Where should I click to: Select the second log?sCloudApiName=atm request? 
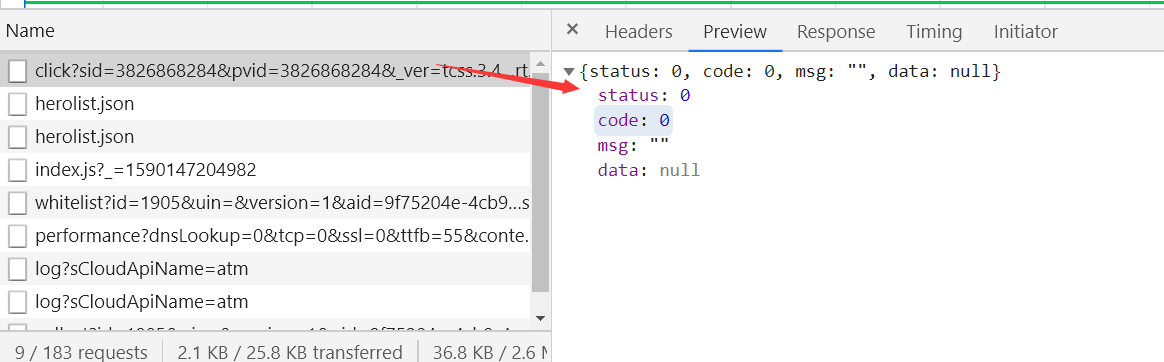(x=266, y=302)
